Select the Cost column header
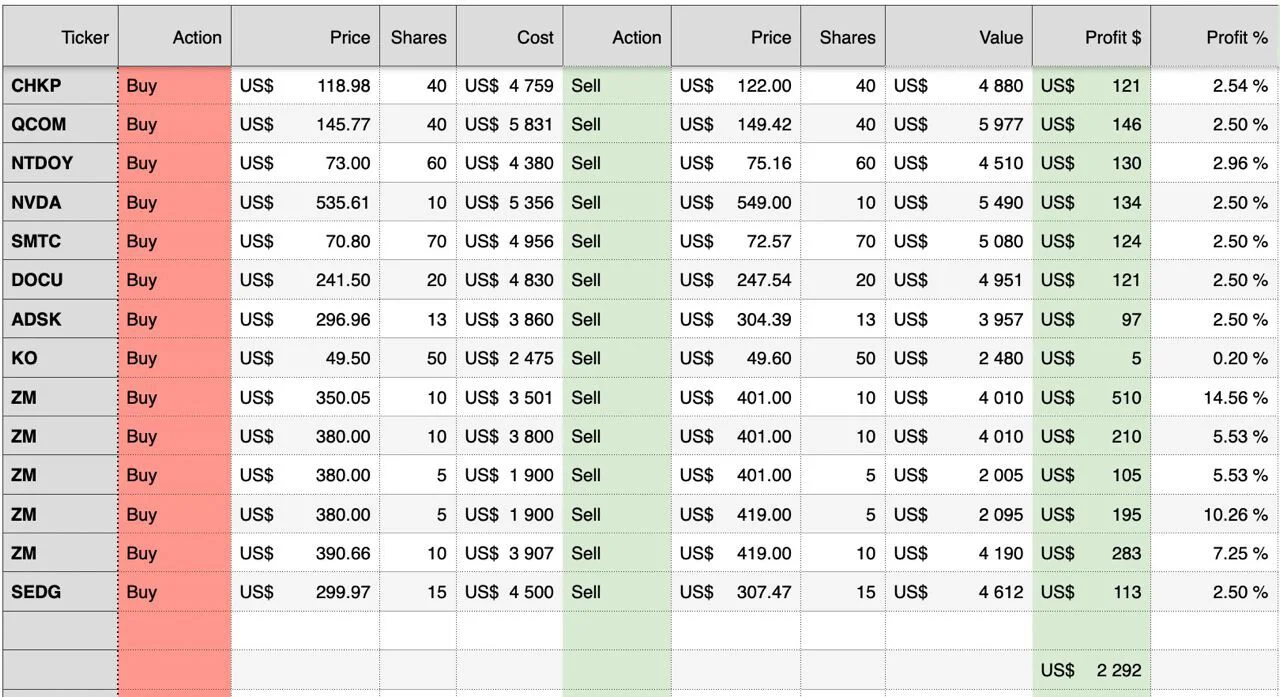1280x697 pixels. click(510, 37)
